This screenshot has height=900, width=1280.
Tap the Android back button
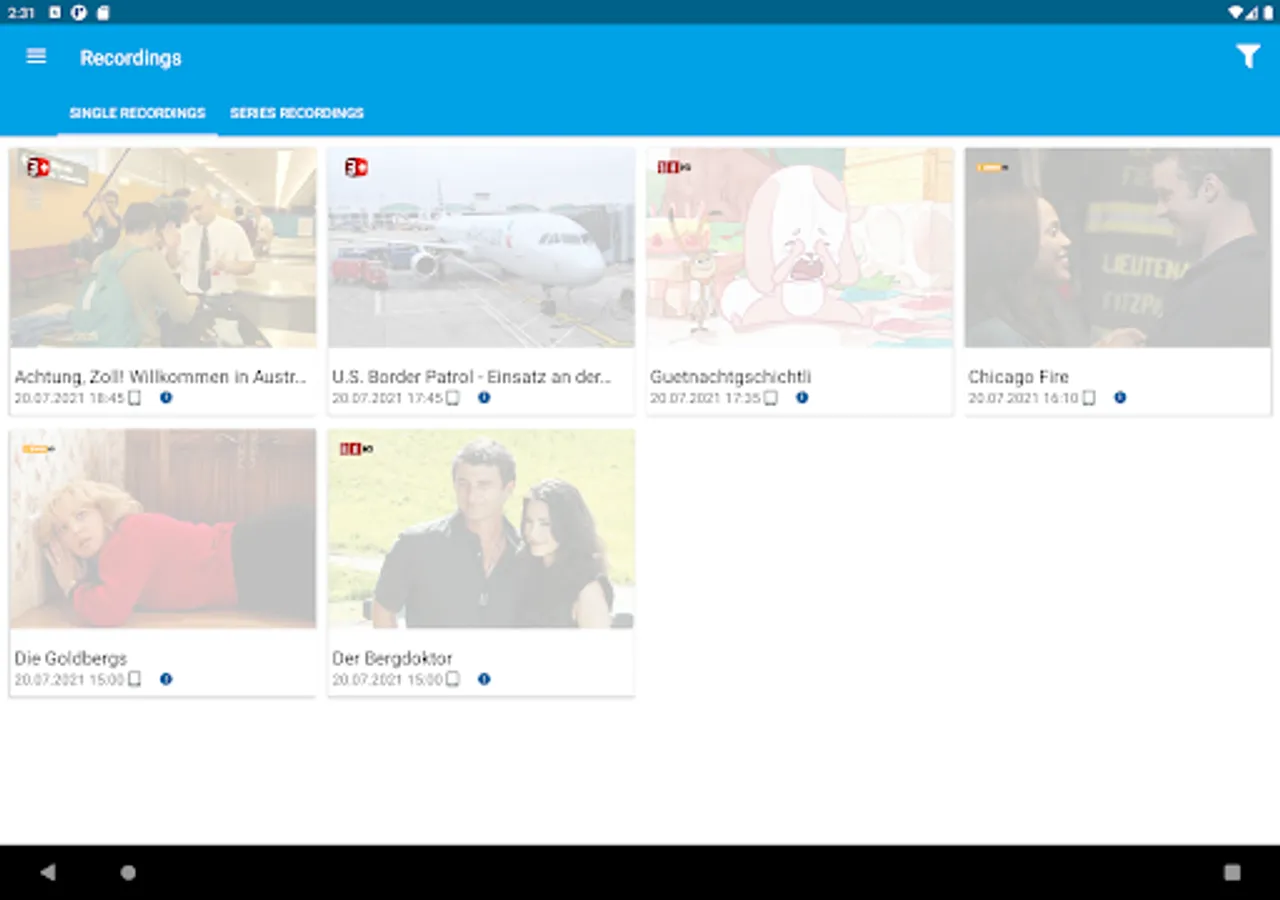click(x=48, y=872)
